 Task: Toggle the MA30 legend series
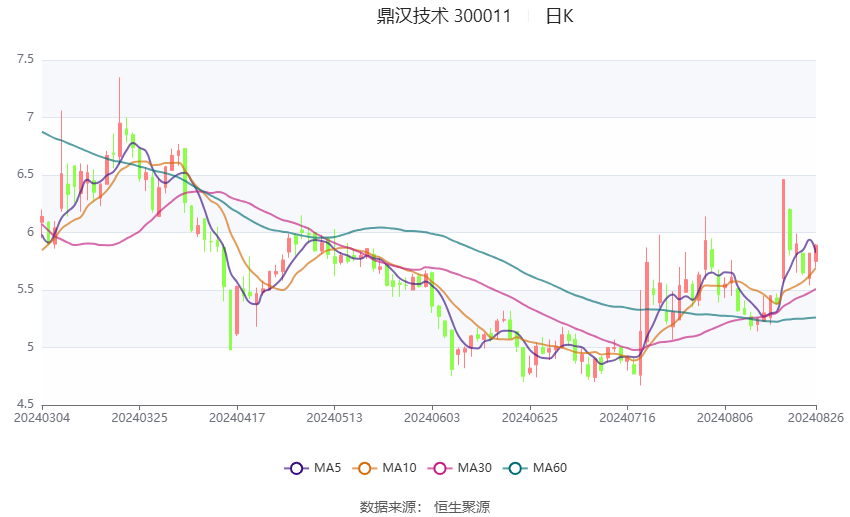pos(460,468)
